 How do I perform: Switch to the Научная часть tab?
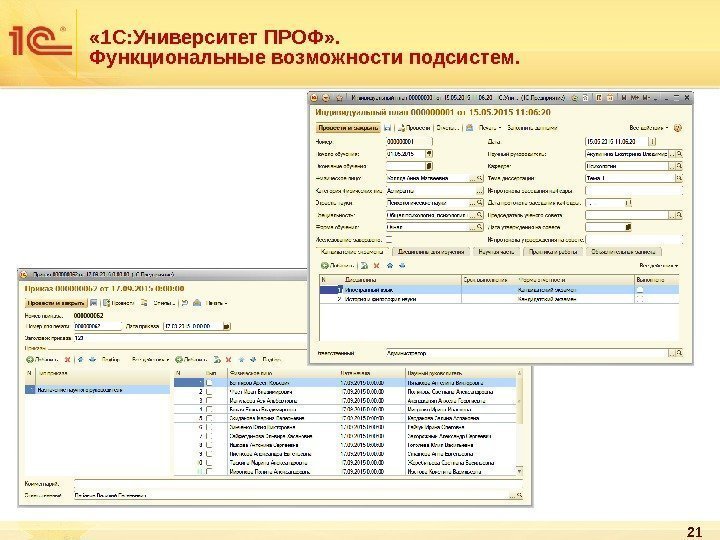click(496, 252)
